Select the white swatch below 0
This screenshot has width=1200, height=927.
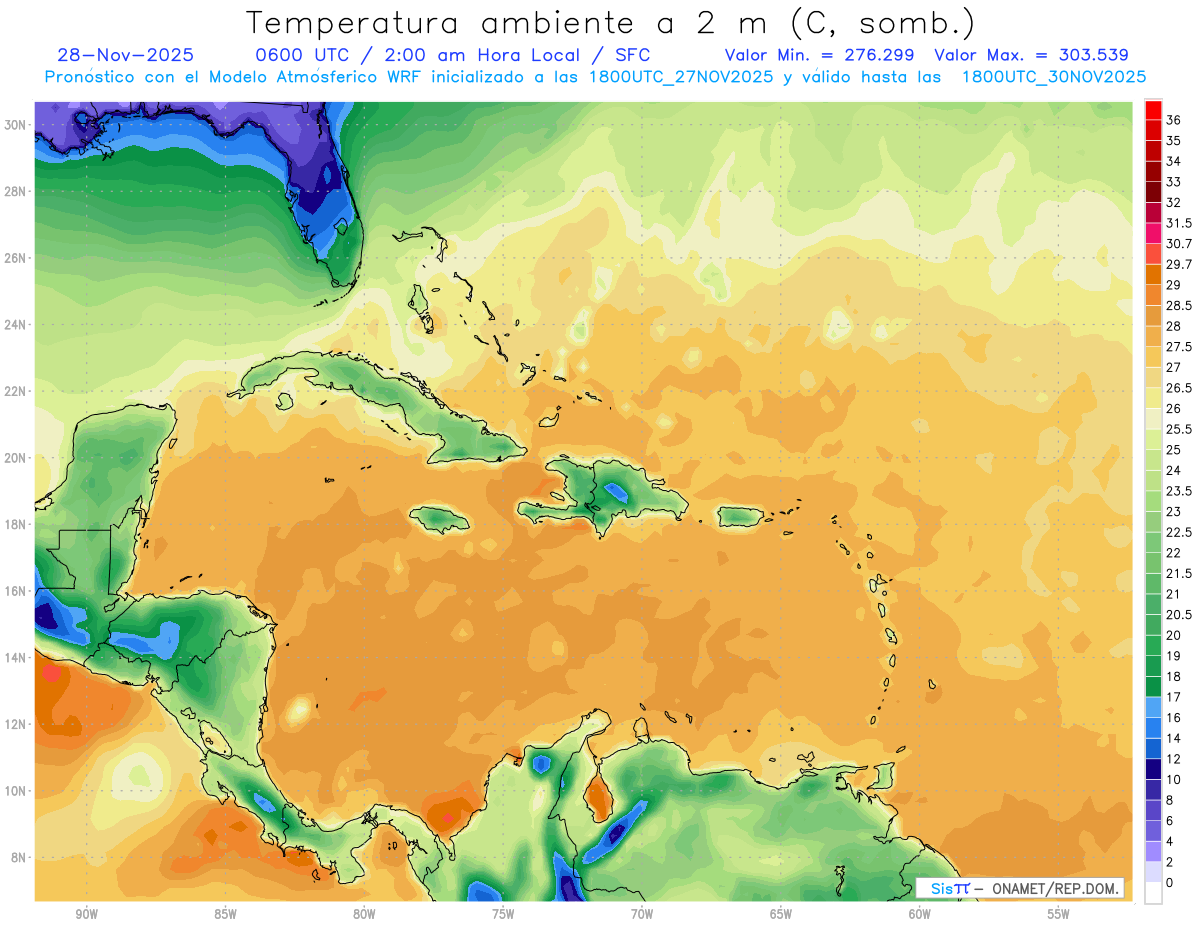pyautogui.click(x=1153, y=893)
